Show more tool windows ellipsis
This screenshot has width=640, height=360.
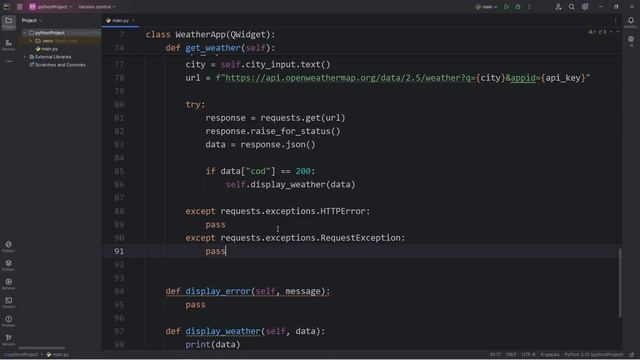pos(9,61)
